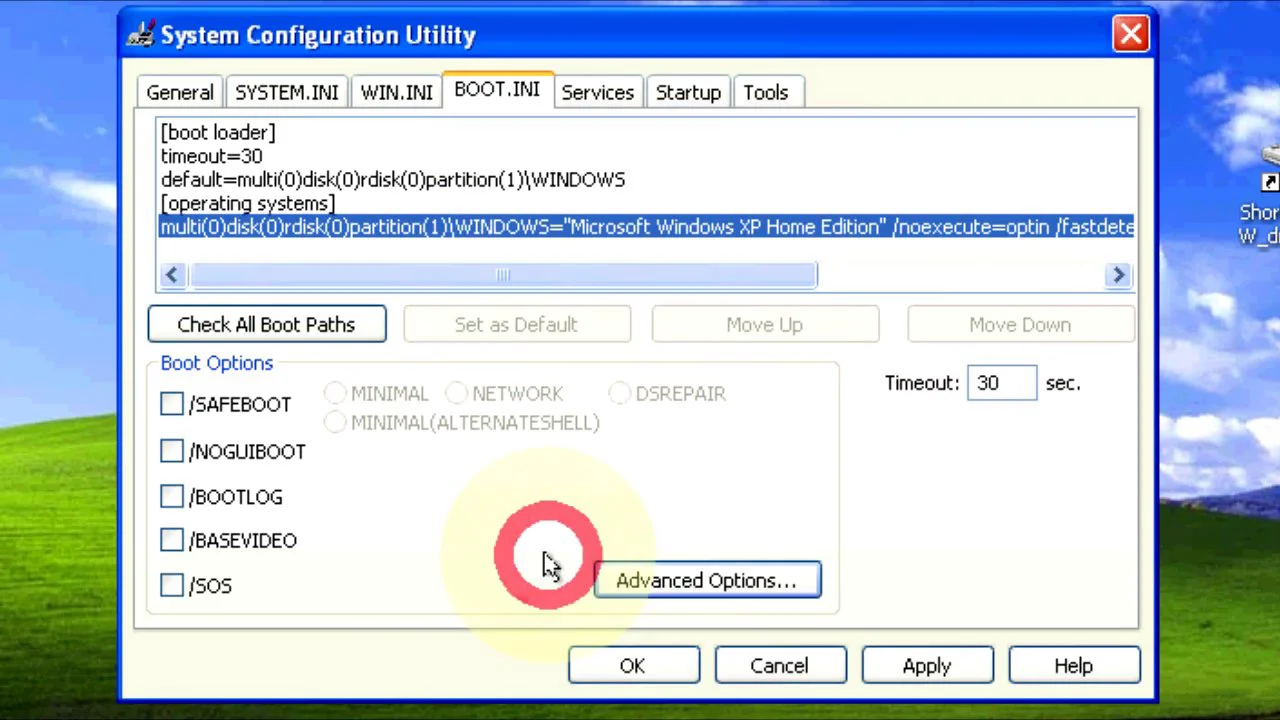Image resolution: width=1280 pixels, height=720 pixels.
Task: Click Check All Boot Paths button
Action: coord(266,324)
